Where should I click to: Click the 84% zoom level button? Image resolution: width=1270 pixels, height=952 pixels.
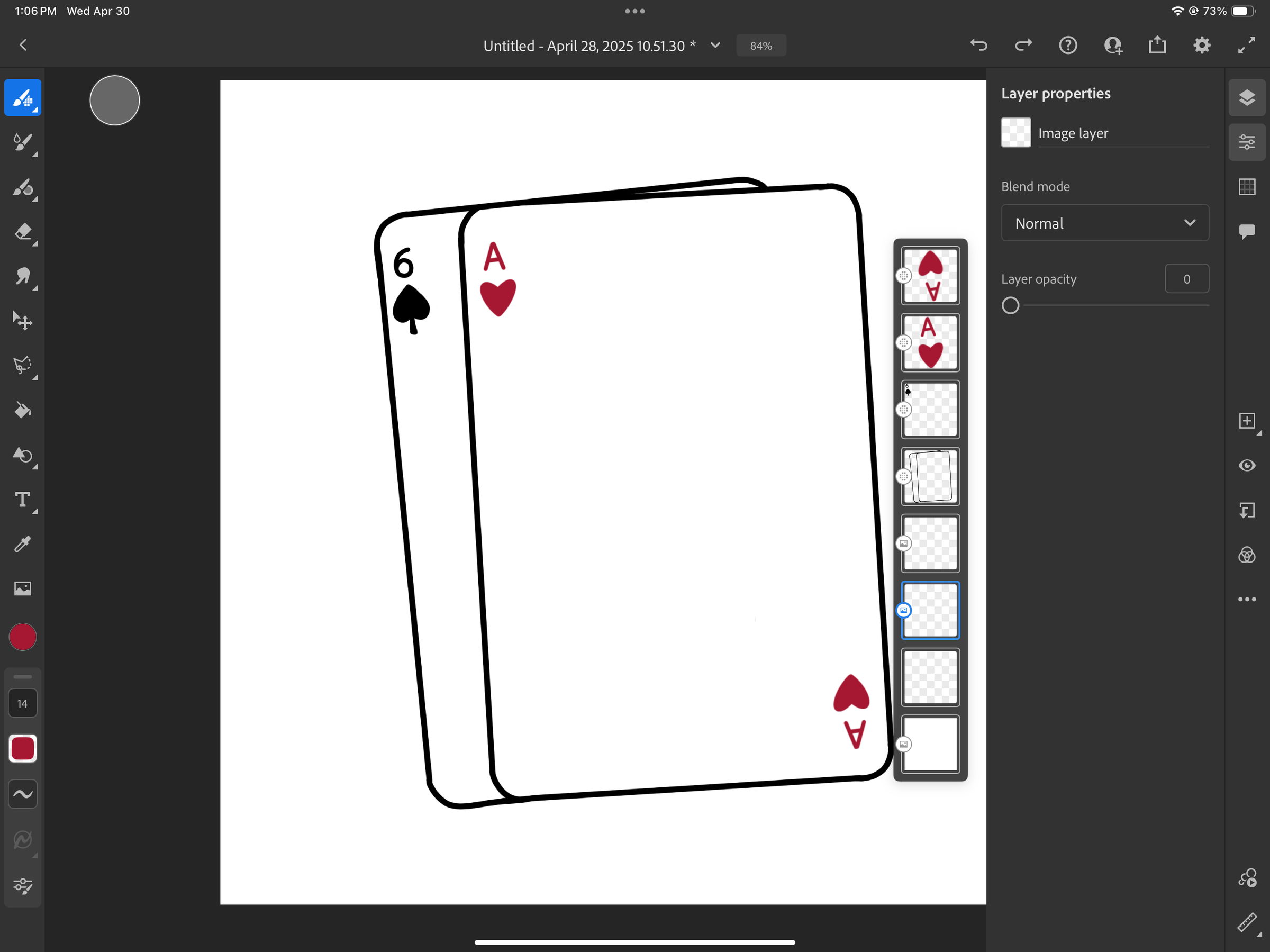click(761, 46)
